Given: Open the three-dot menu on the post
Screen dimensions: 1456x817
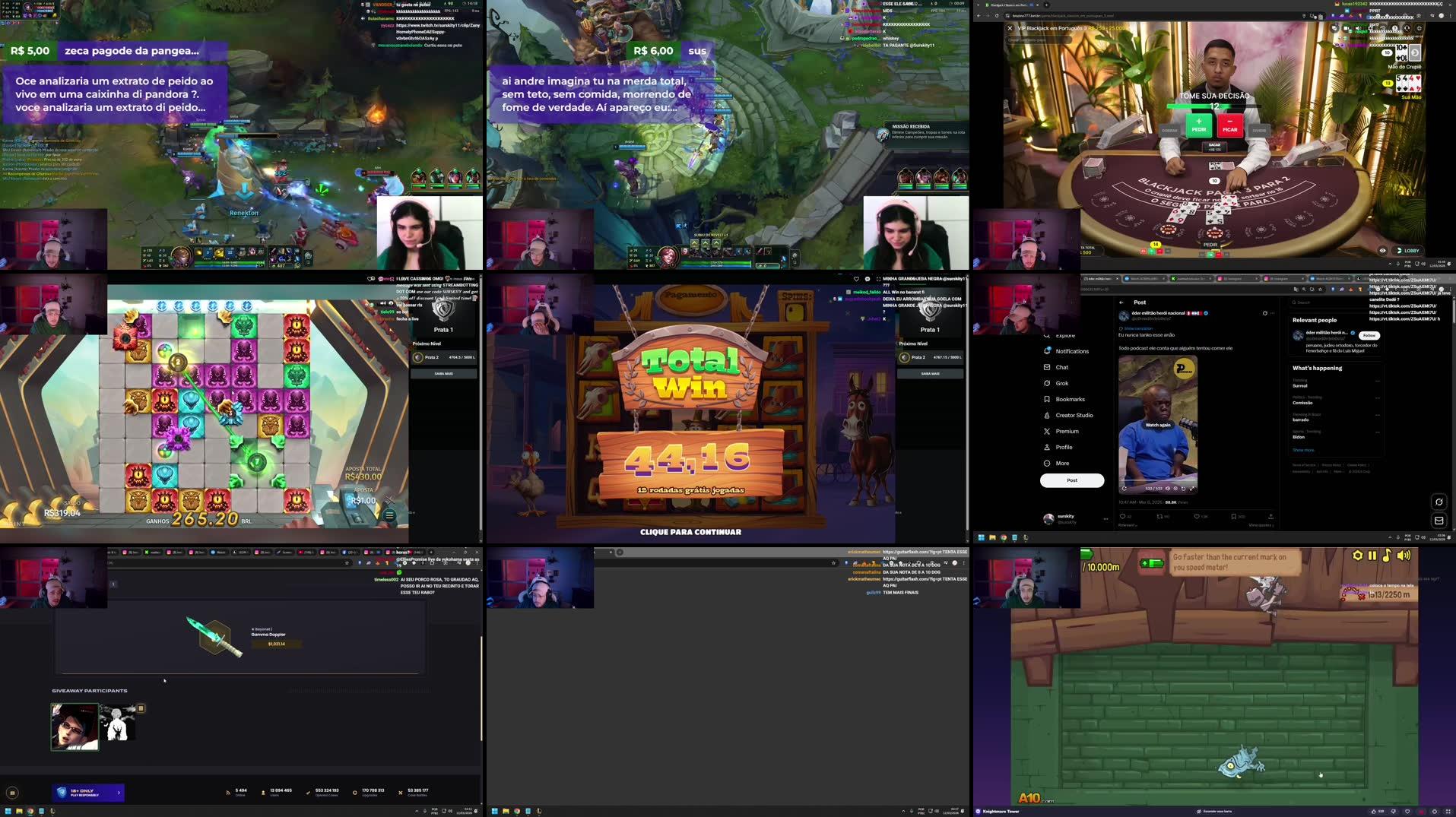Looking at the screenshot, I should [x=1271, y=312].
